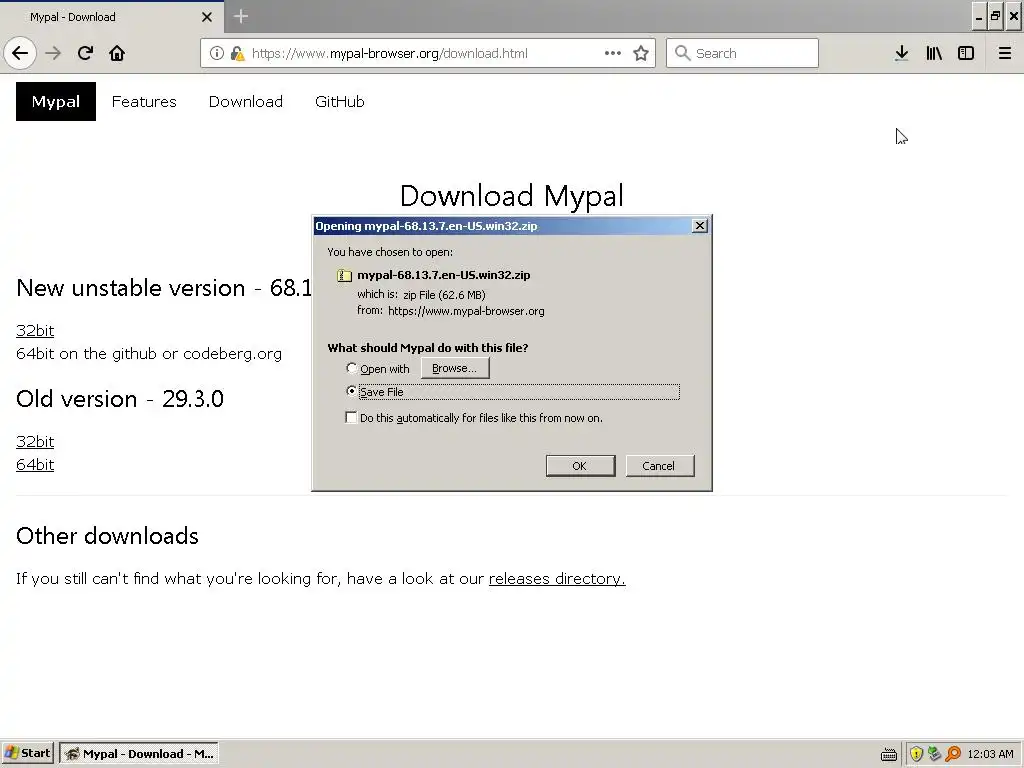Open the GitHub nav item
Viewport: 1024px width, 768px height.
(340, 101)
